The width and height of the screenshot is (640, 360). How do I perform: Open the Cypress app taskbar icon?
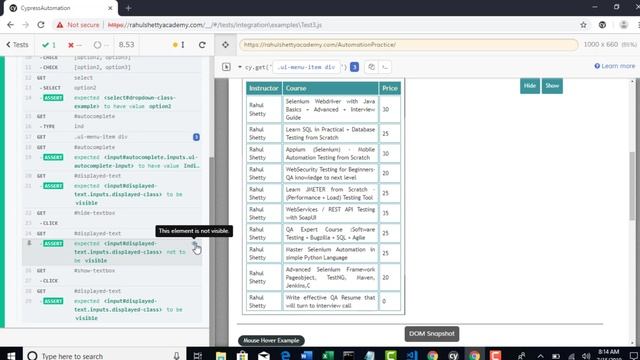click(x=453, y=356)
